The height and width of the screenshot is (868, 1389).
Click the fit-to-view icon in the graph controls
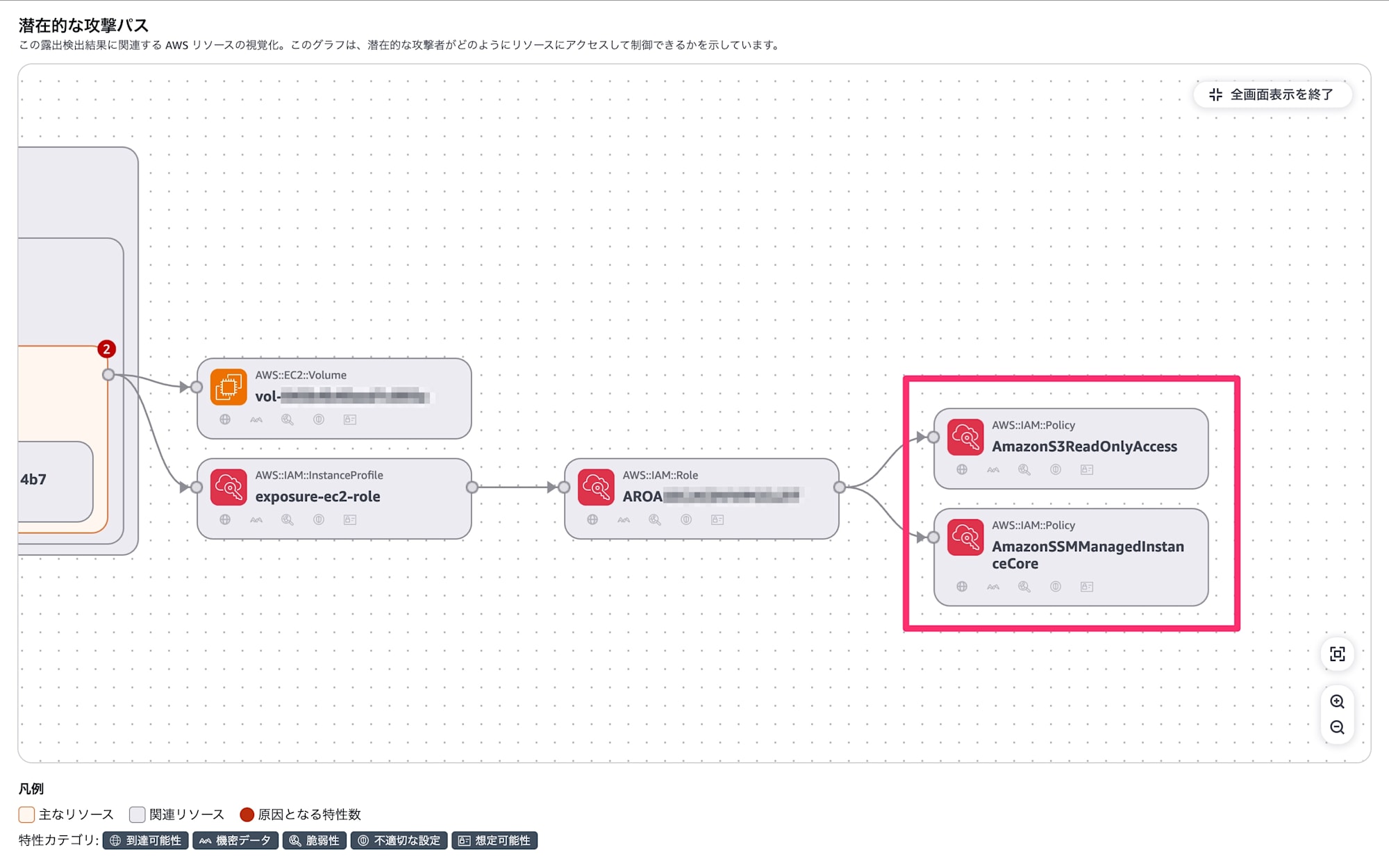click(x=1337, y=654)
